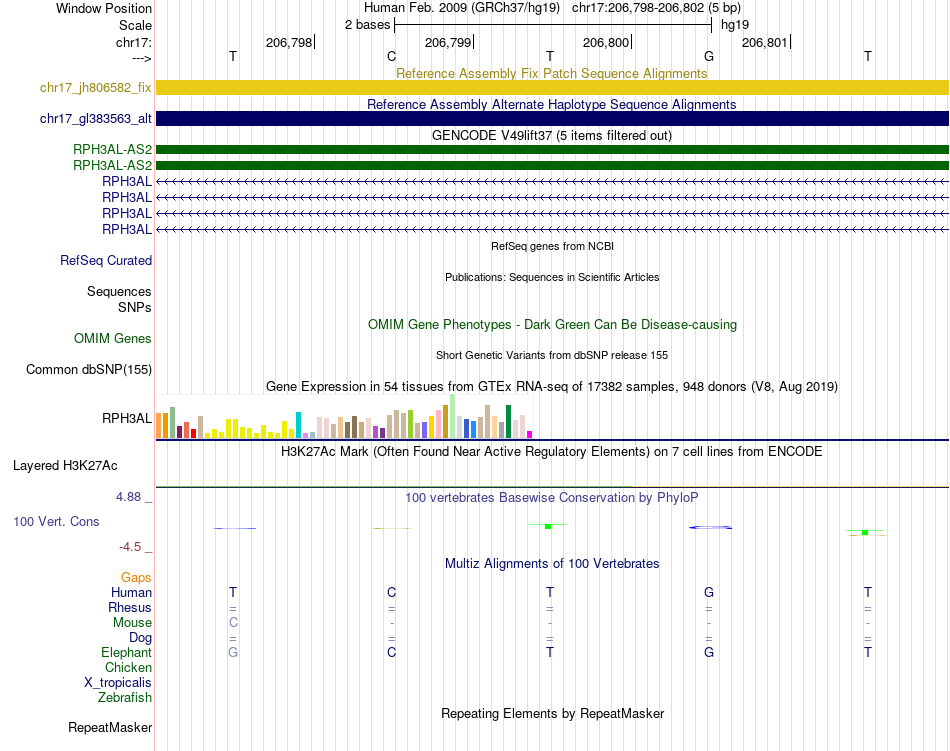
Task: Select the Chicken species row label
Action: (x=128, y=667)
